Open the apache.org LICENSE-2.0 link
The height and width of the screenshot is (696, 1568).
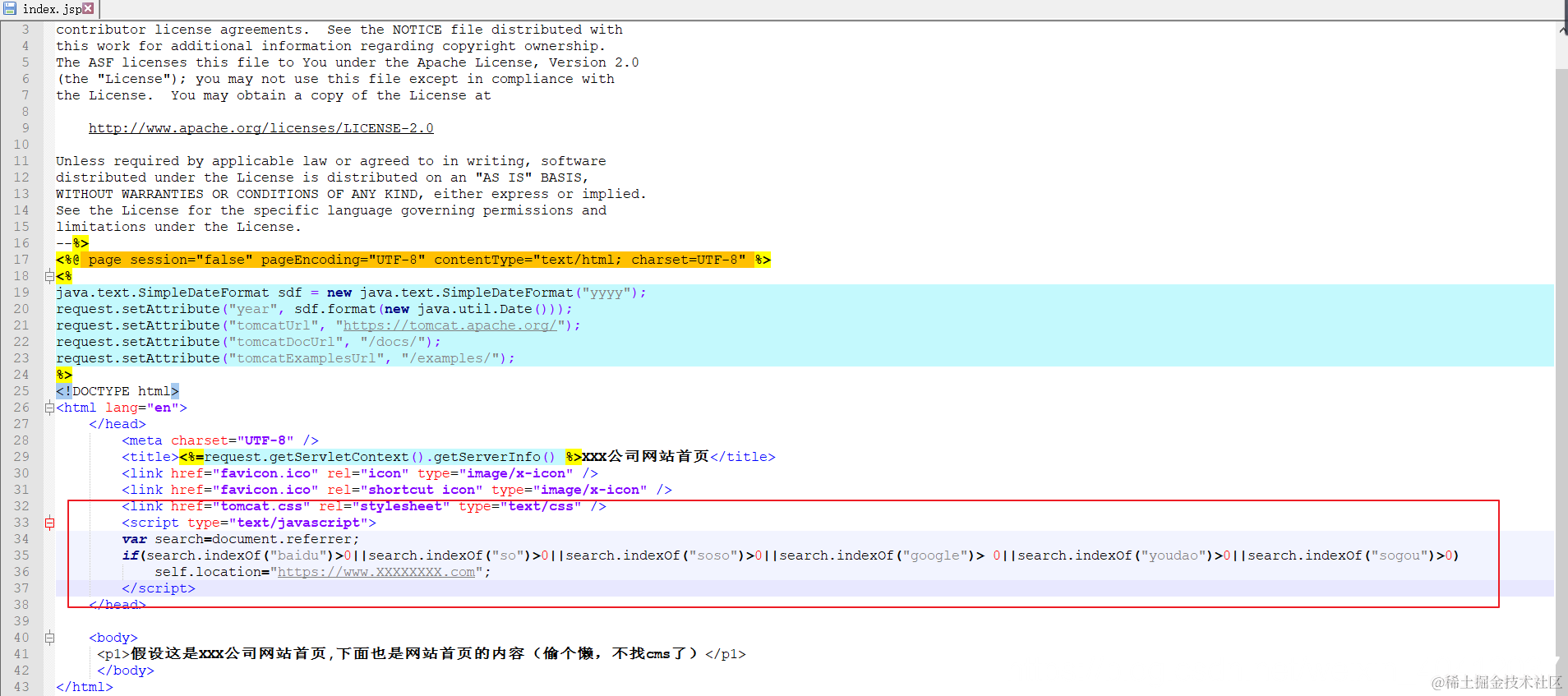tap(261, 128)
